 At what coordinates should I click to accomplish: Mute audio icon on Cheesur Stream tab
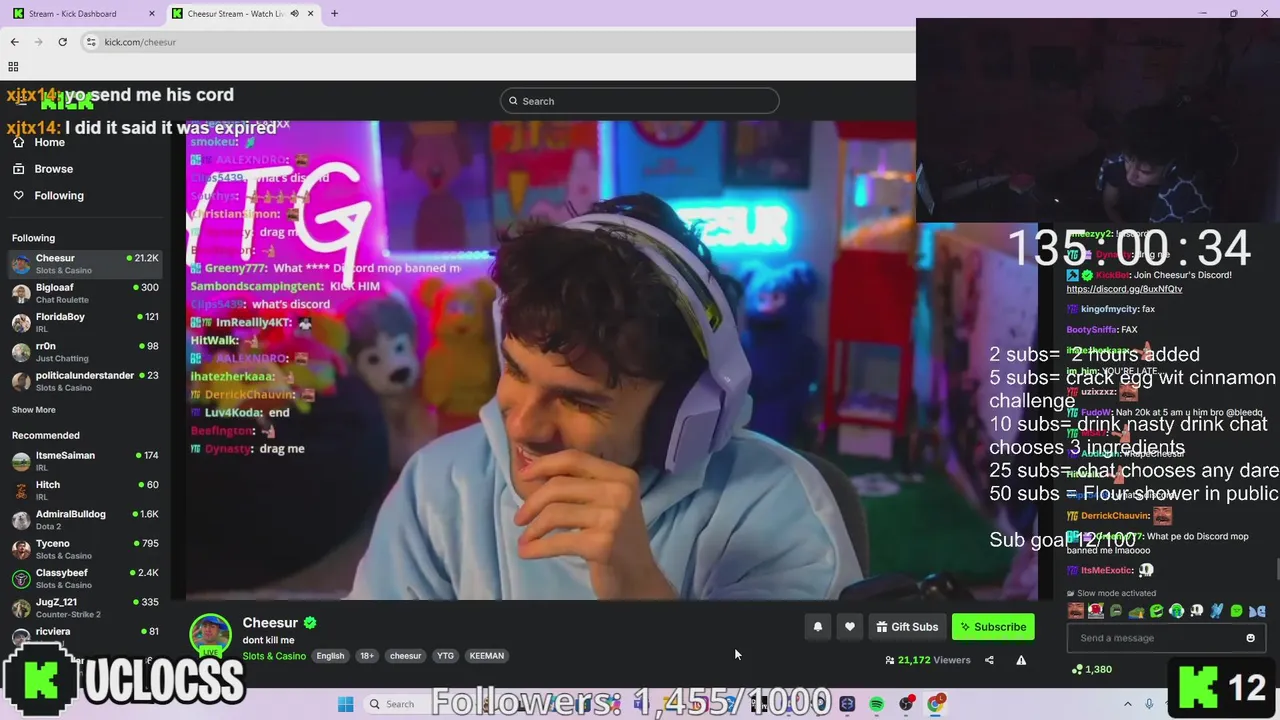point(294,14)
